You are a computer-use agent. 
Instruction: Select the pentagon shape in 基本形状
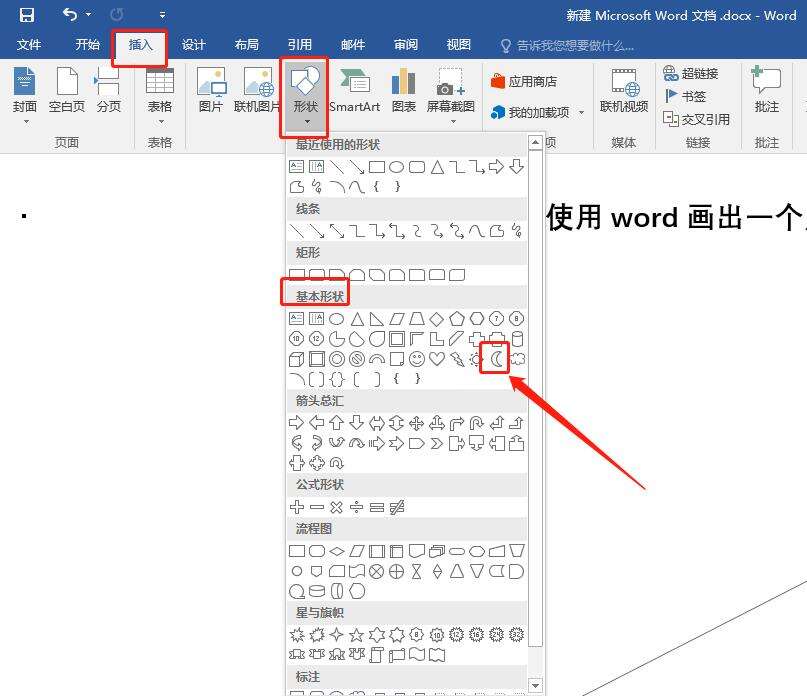pyautogui.click(x=457, y=319)
